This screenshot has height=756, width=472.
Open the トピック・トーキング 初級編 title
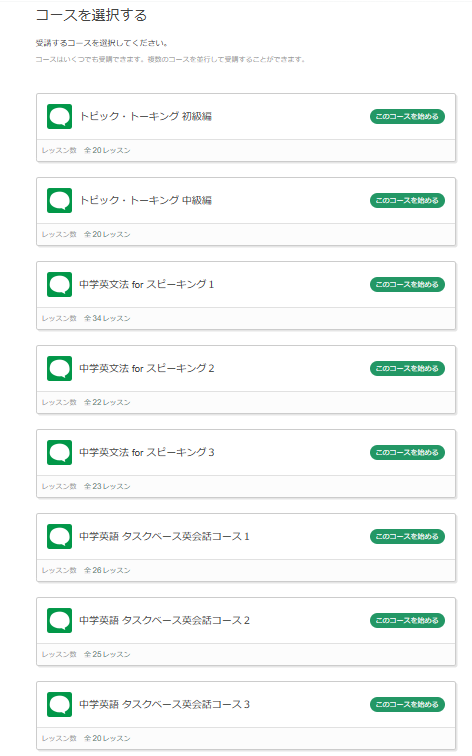(146, 116)
